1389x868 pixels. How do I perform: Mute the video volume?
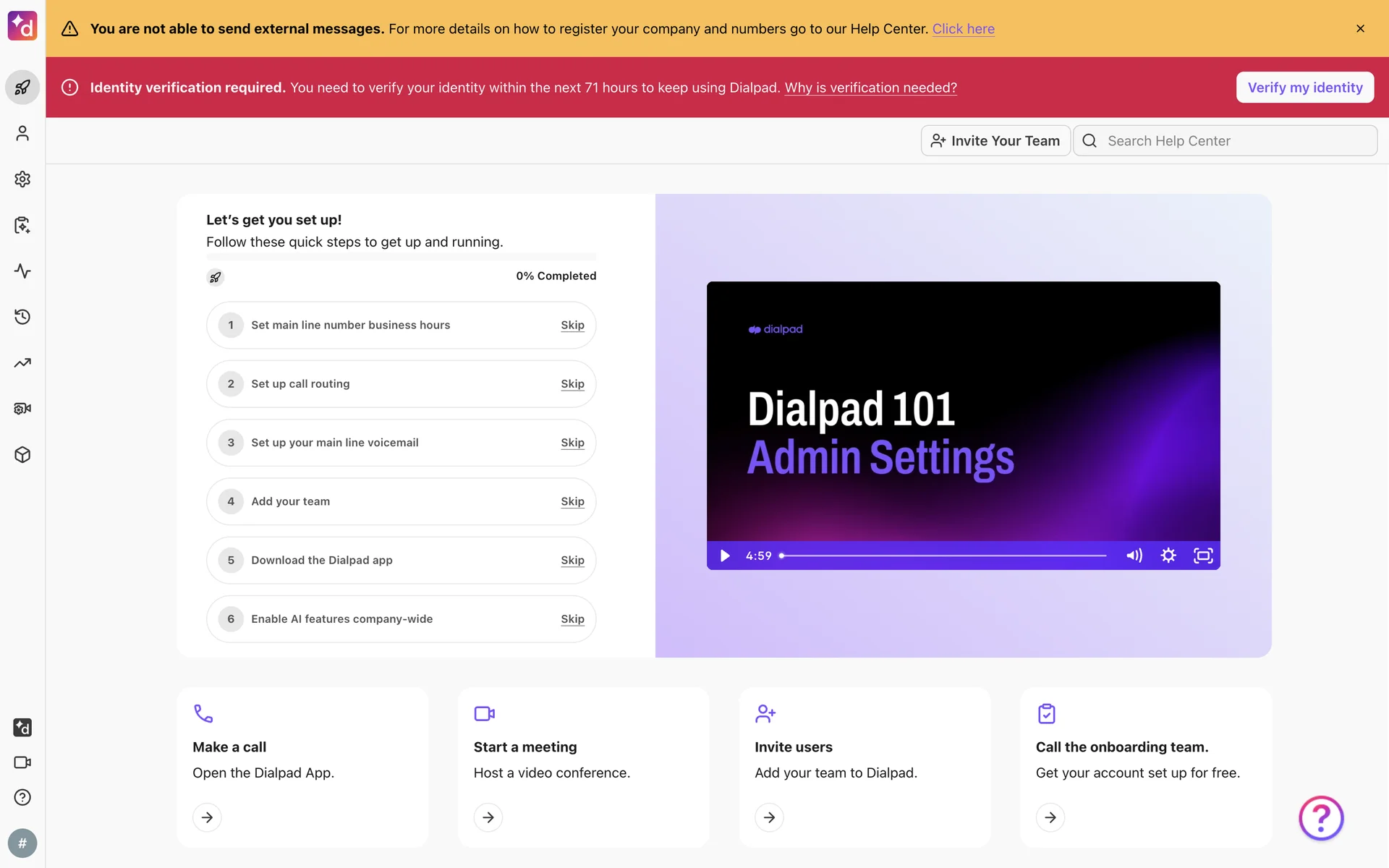[1134, 556]
